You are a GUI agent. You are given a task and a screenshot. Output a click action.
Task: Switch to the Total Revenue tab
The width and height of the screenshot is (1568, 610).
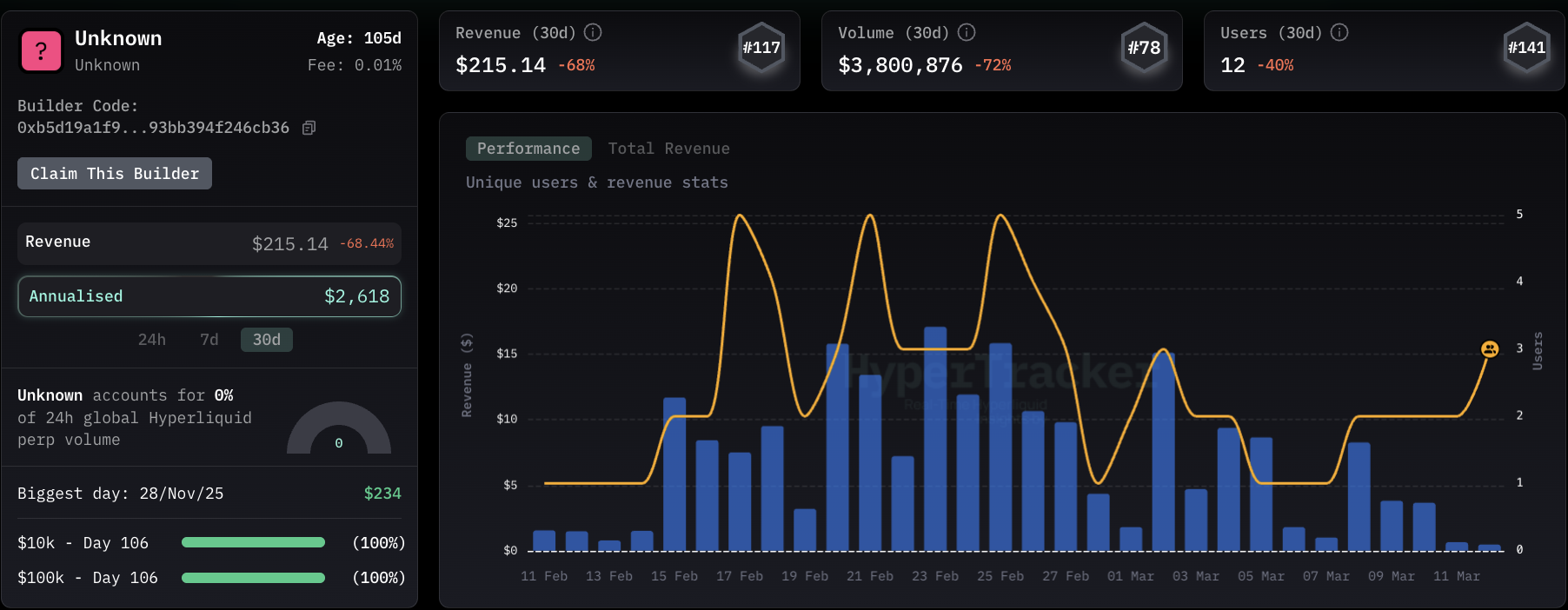pyautogui.click(x=668, y=149)
